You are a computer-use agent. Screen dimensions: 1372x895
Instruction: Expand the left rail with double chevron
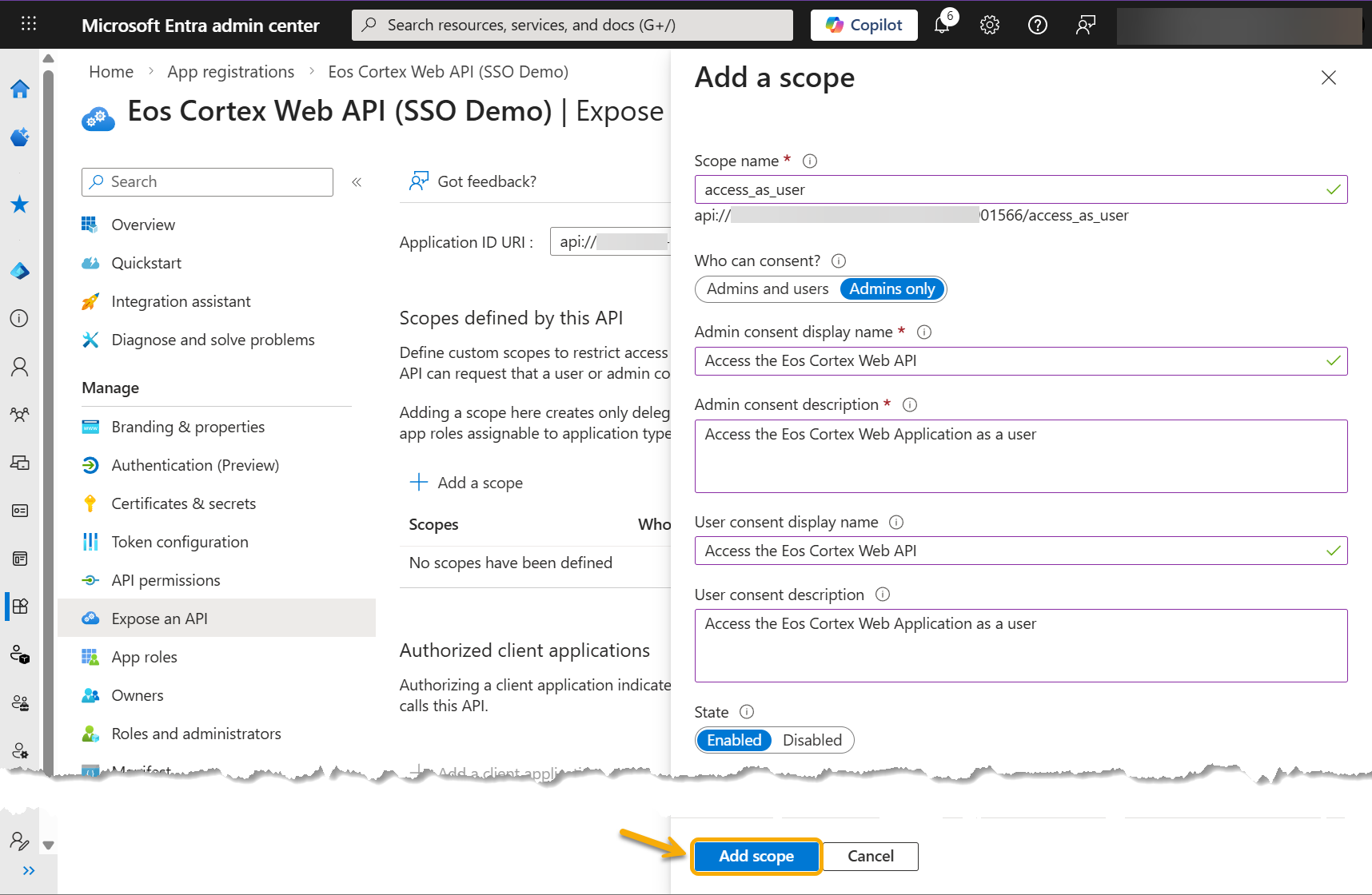point(29,871)
